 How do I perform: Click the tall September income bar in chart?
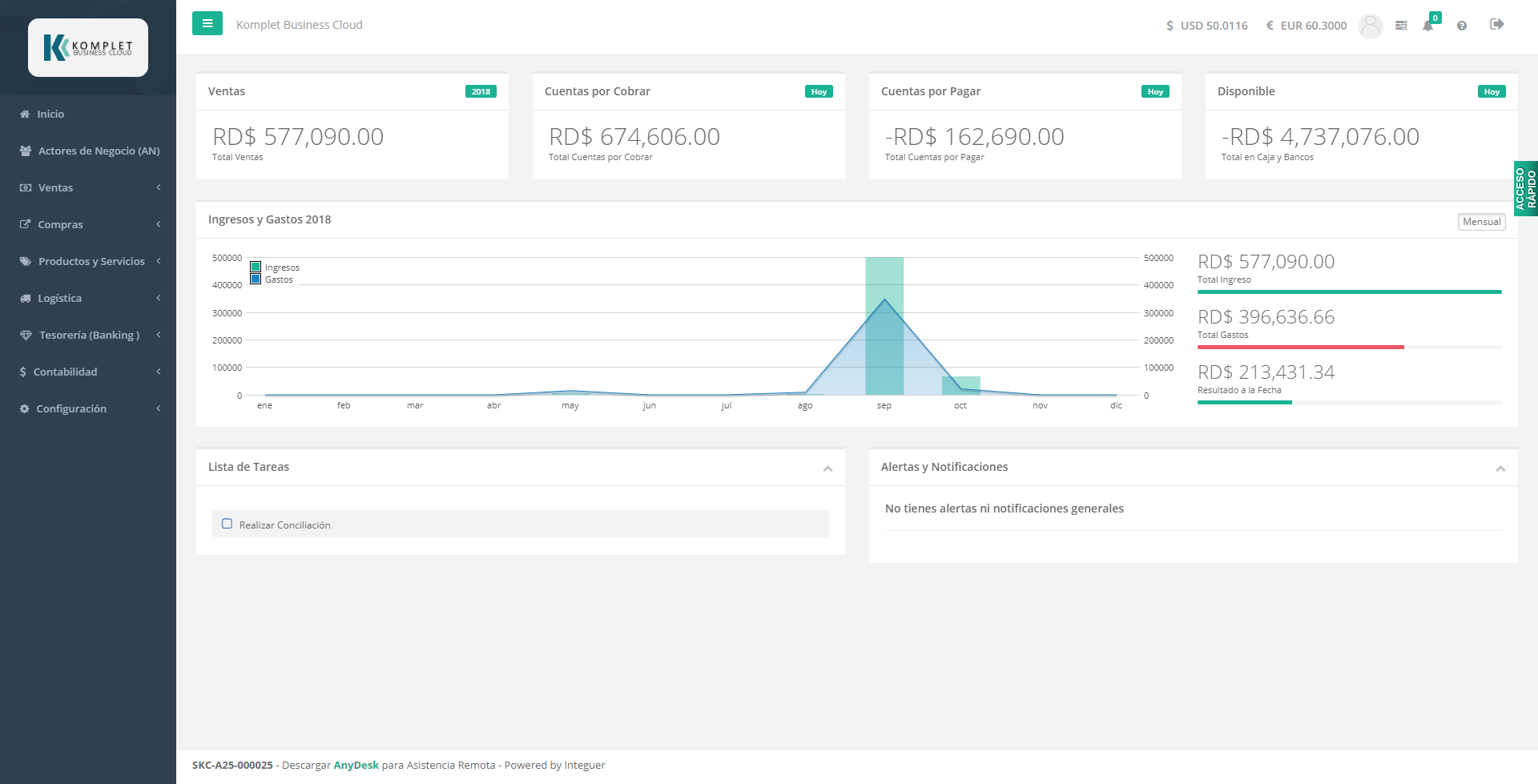(884, 326)
